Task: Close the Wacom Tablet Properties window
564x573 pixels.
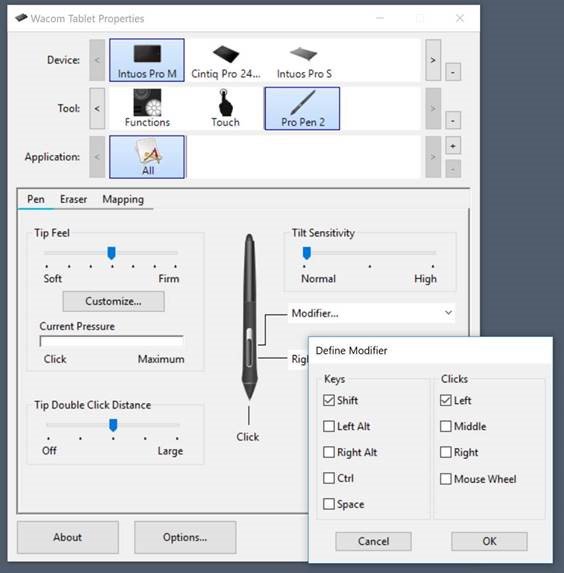Action: click(x=460, y=18)
